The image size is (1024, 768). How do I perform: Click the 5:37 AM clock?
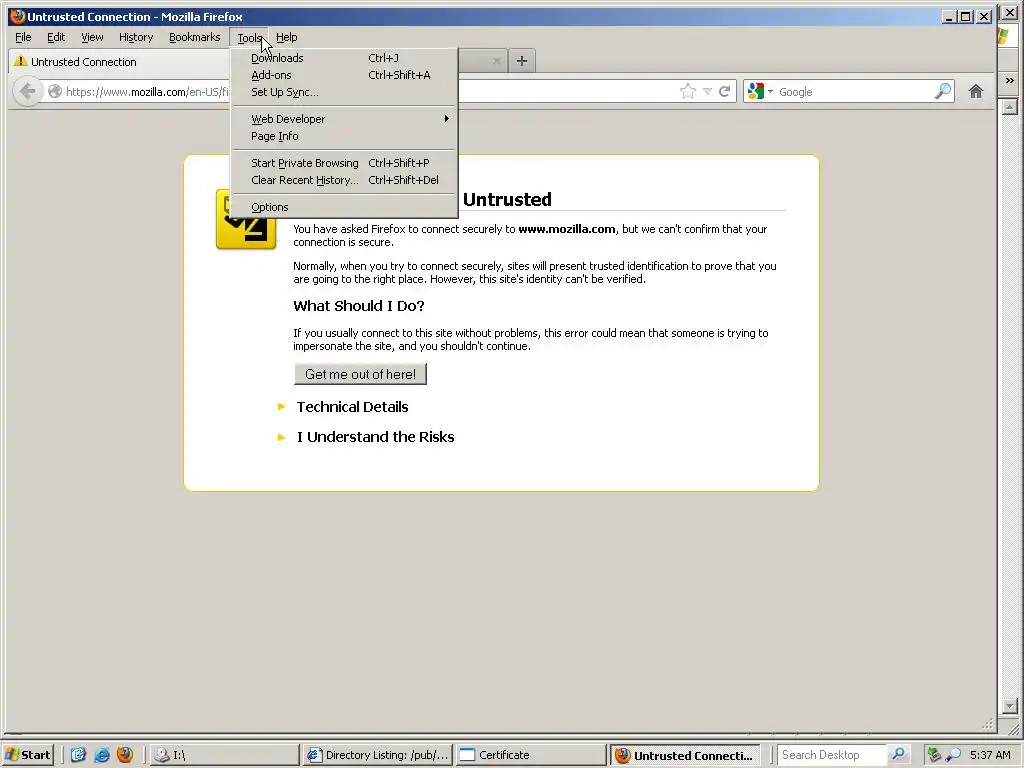point(990,755)
